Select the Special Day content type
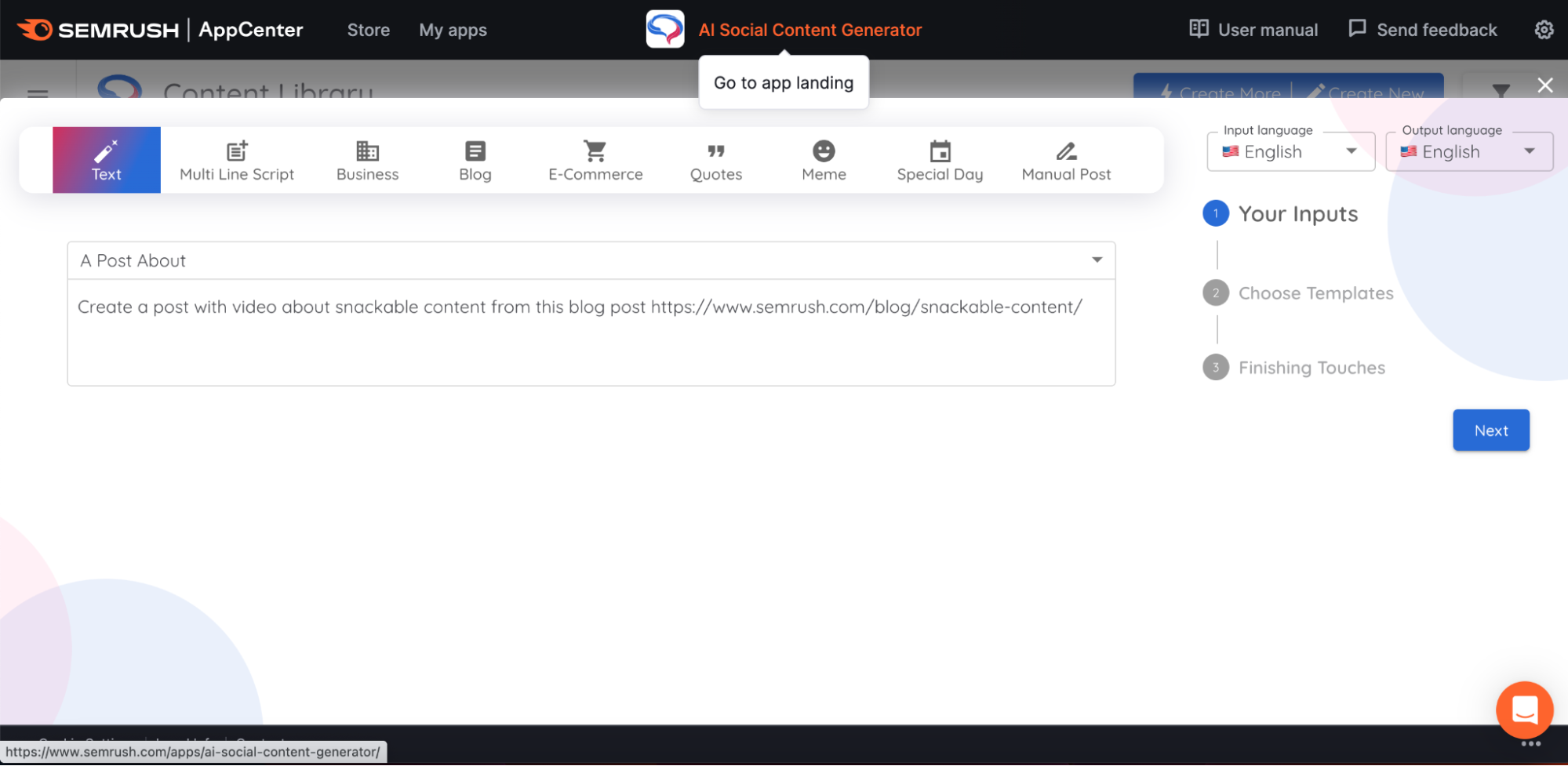1568x766 pixels. [939, 159]
